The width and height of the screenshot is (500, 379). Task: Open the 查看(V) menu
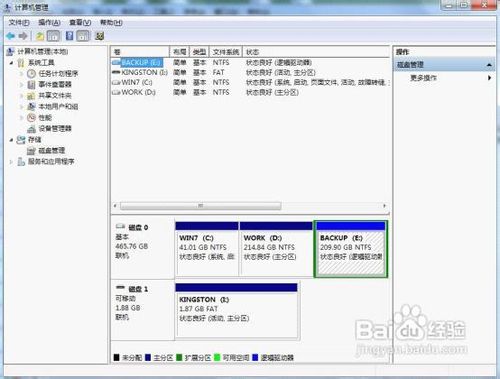(80, 23)
